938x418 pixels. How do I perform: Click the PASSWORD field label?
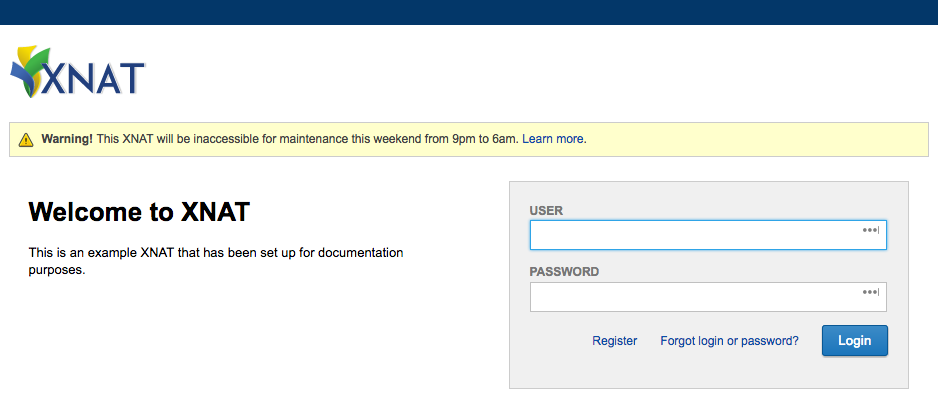(x=564, y=272)
